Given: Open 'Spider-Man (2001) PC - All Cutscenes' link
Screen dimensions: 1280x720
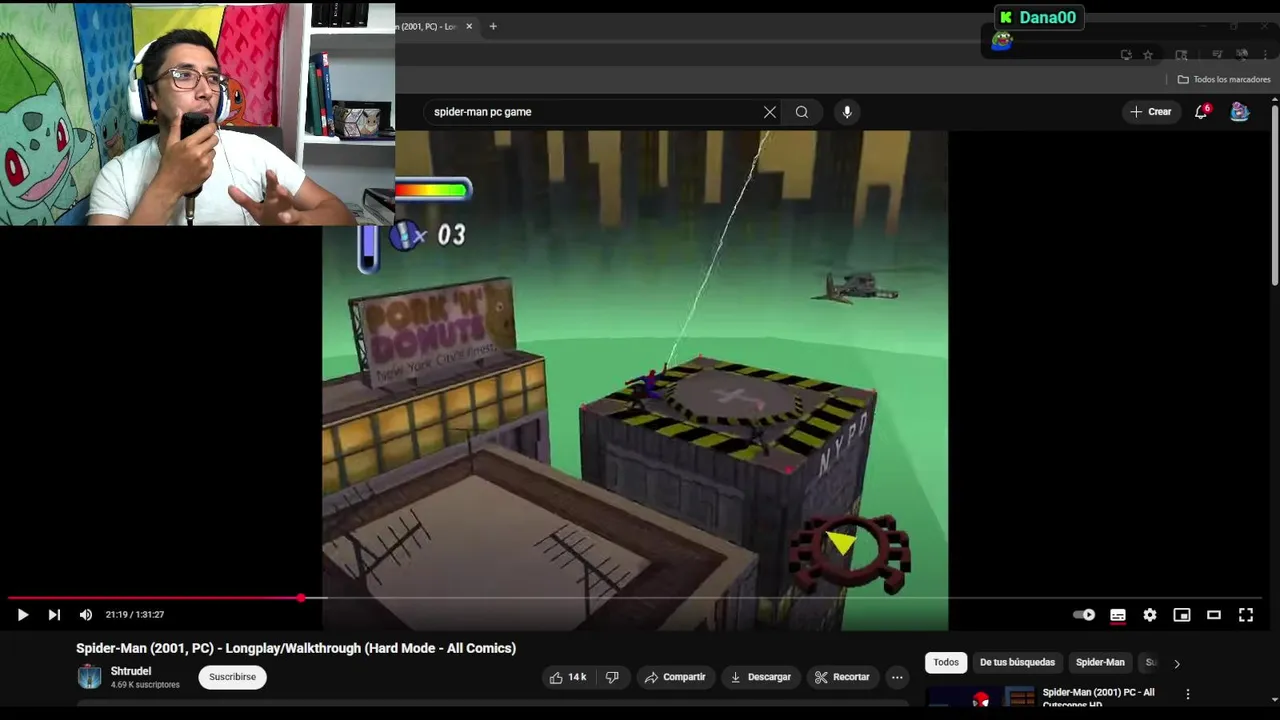Looking at the screenshot, I should [1098, 697].
